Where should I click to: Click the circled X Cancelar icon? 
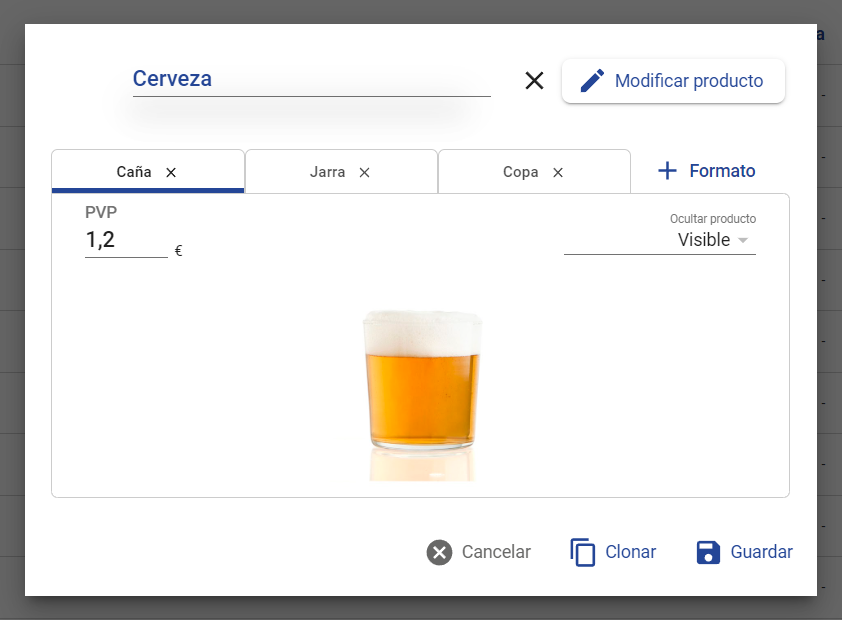pos(439,552)
